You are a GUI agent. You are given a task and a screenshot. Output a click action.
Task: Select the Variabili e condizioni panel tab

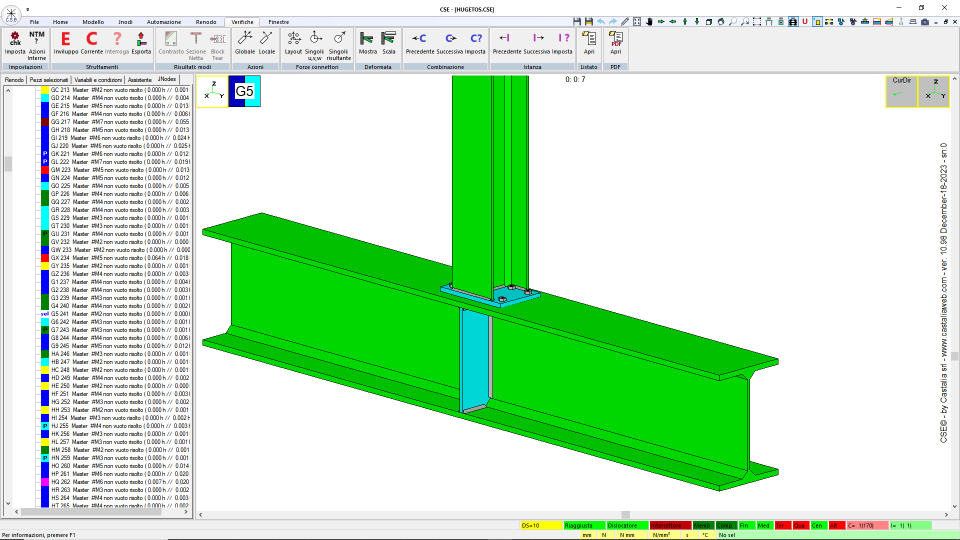[x=98, y=80]
